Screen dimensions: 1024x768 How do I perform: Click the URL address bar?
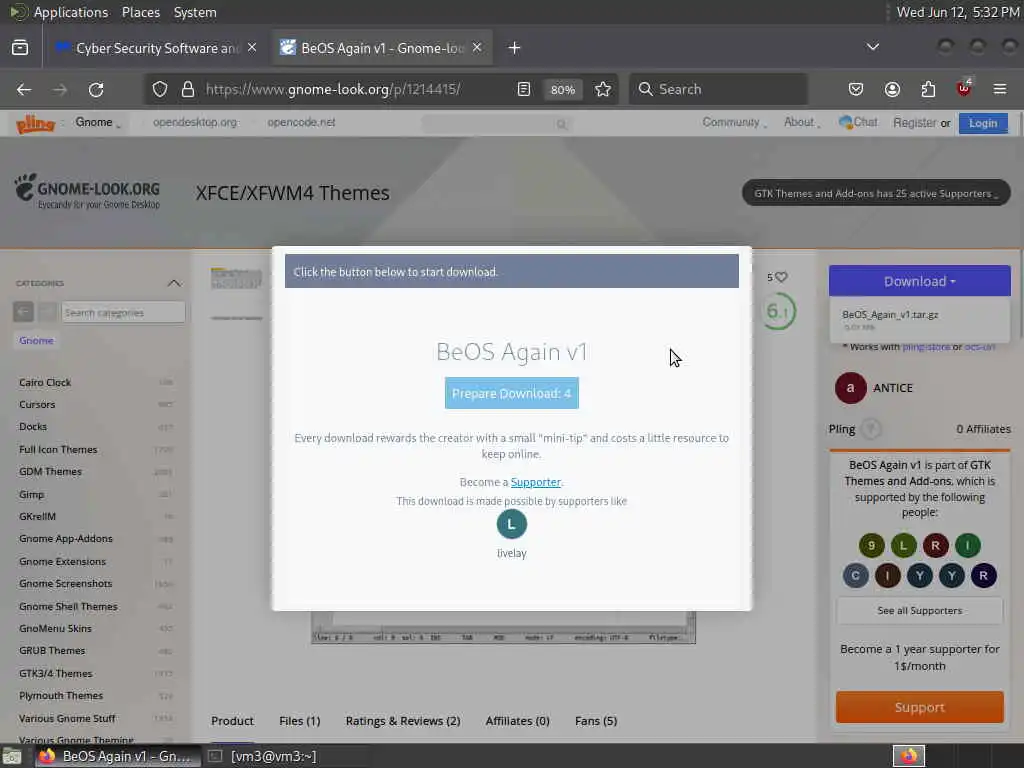pos(333,89)
